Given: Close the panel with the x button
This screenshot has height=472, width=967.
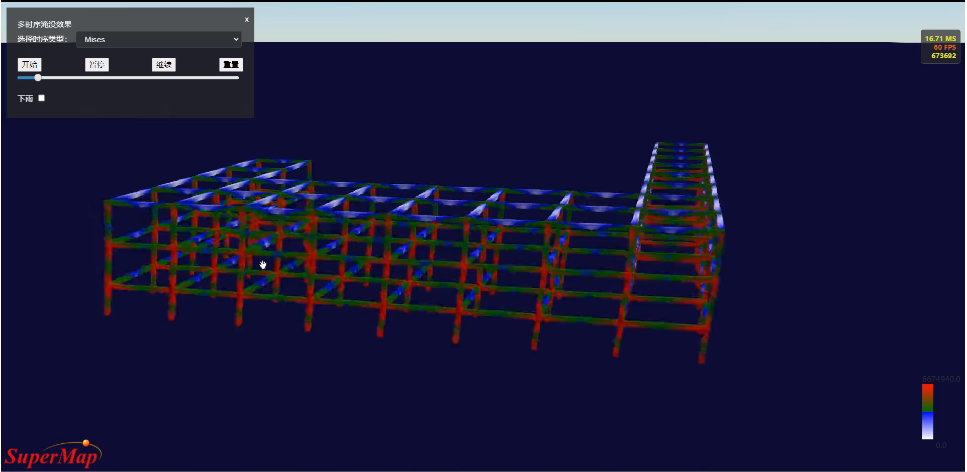Looking at the screenshot, I should click(247, 20).
